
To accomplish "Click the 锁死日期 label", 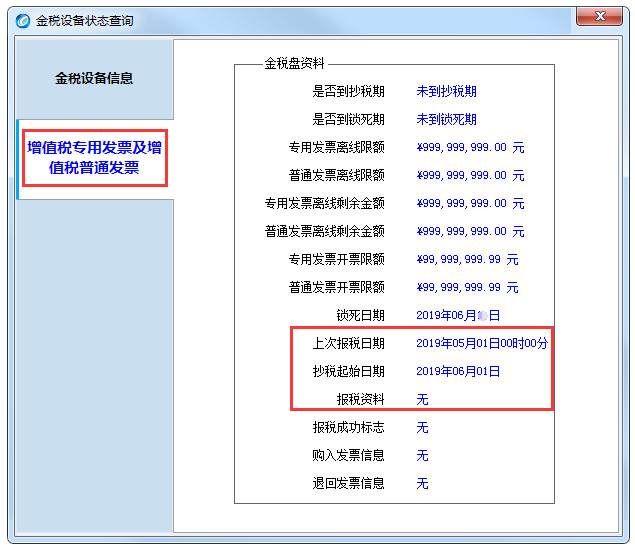I will [360, 315].
